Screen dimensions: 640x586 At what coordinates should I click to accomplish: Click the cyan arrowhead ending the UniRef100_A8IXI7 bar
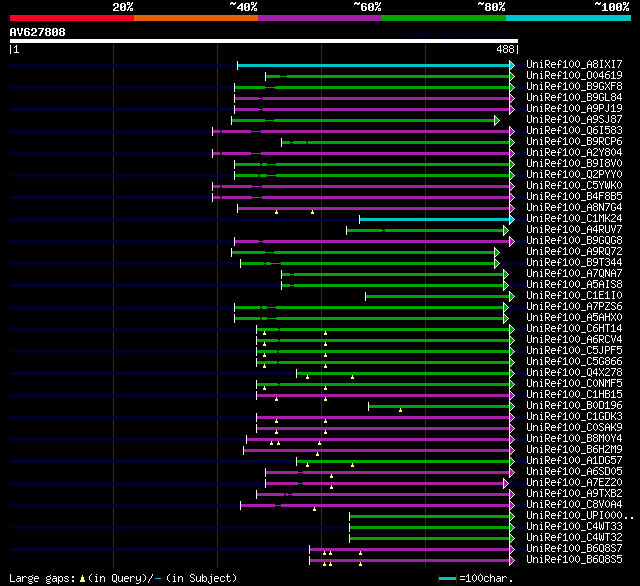point(512,65)
